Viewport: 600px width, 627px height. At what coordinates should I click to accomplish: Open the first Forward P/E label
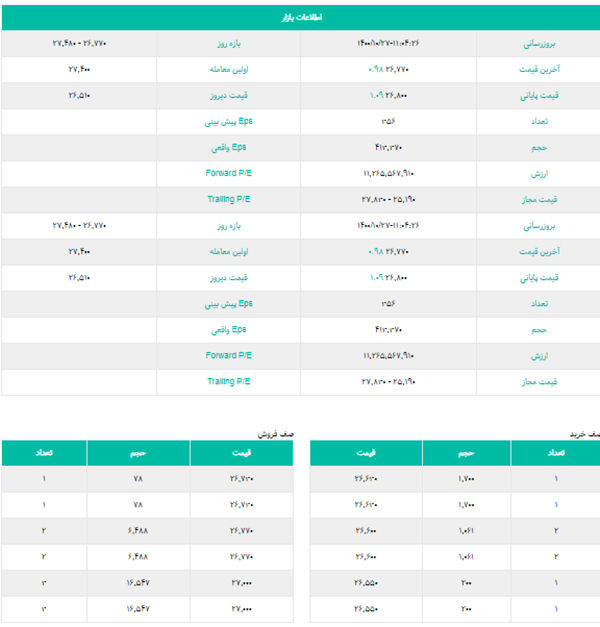pyautogui.click(x=229, y=173)
